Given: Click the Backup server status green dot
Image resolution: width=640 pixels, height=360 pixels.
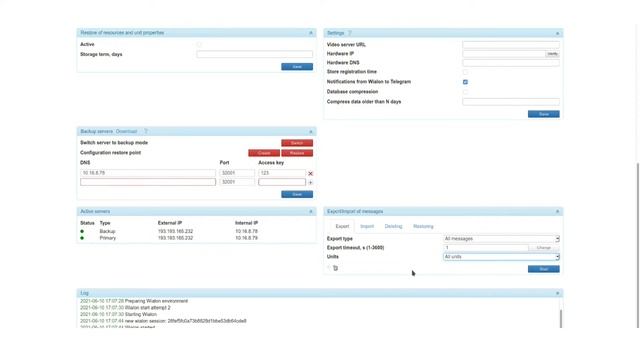Looking at the screenshot, I should click(x=82, y=231).
